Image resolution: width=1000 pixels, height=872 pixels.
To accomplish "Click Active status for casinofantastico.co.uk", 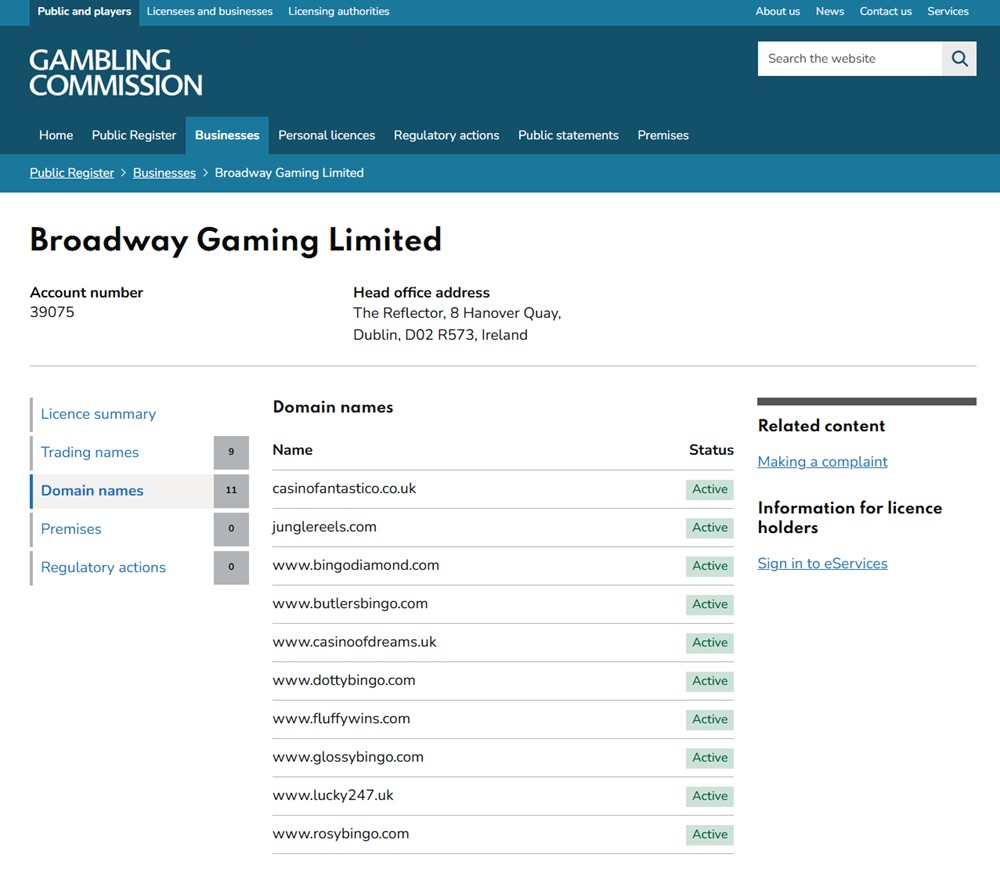I will [710, 489].
